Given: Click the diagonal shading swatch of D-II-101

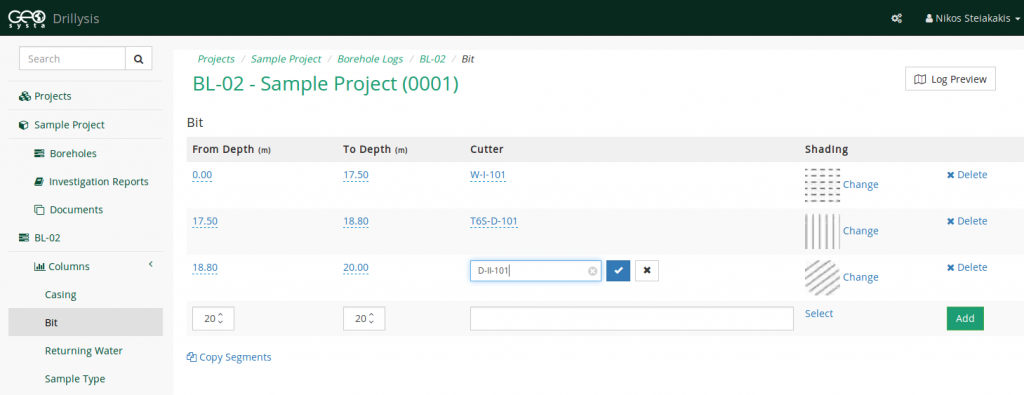Looking at the screenshot, I should pos(822,277).
